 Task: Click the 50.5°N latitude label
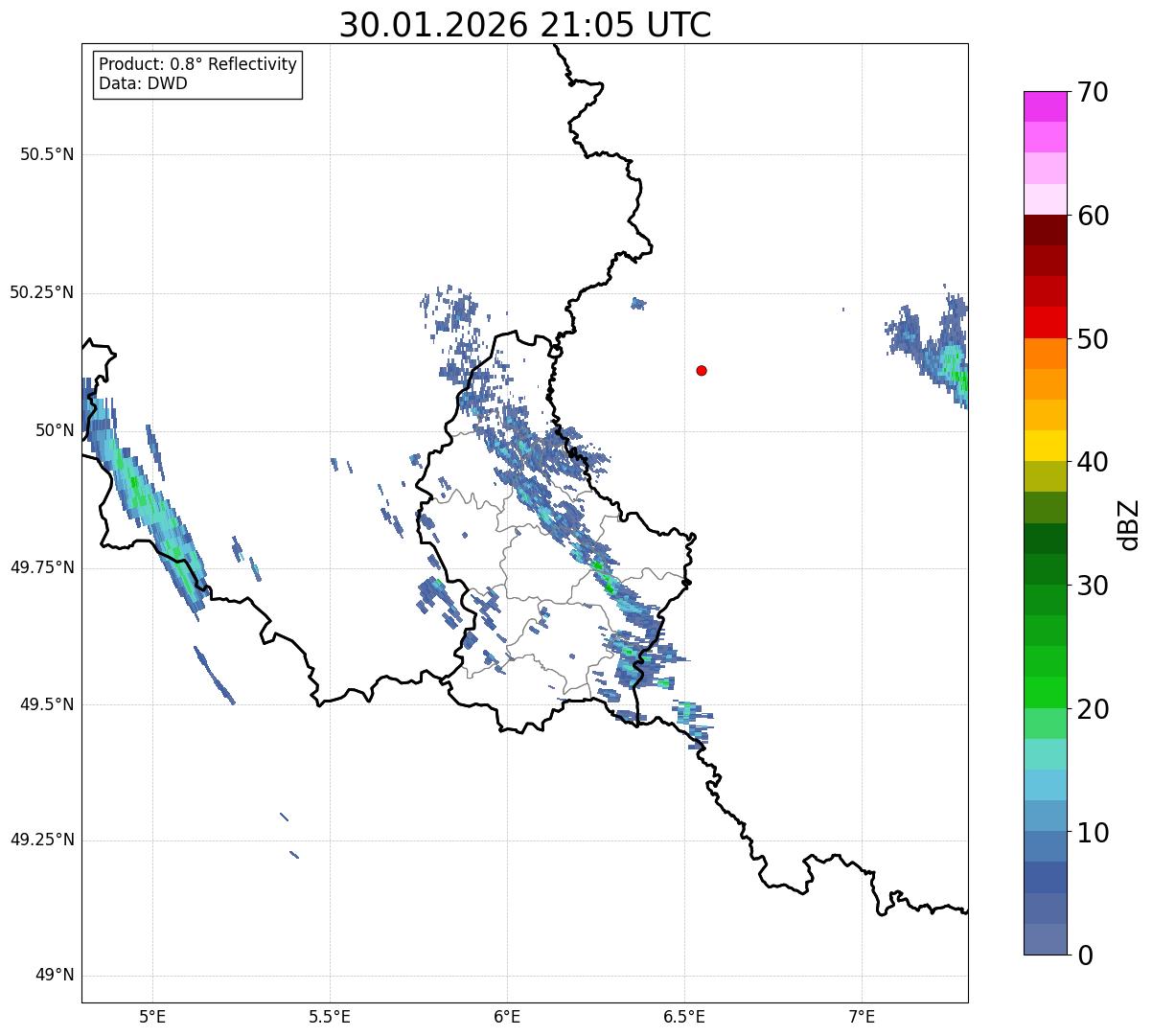(x=47, y=154)
